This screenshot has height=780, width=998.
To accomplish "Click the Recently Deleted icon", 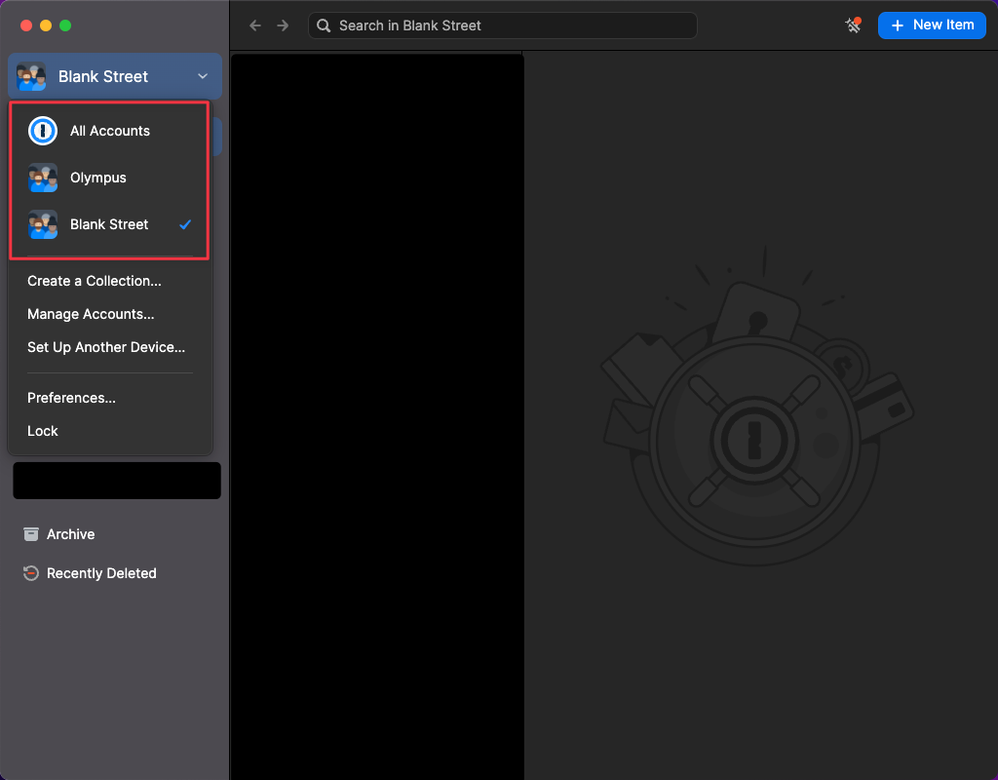I will click(x=31, y=573).
